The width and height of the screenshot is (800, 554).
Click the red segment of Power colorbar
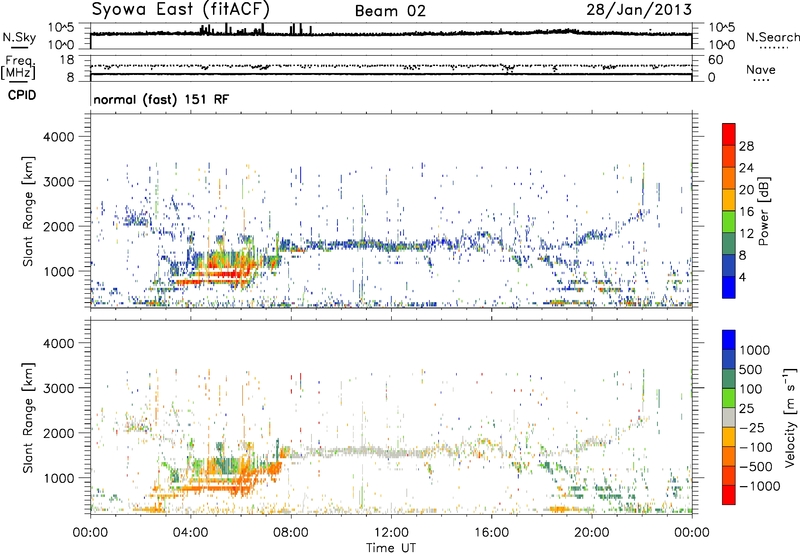729,134
